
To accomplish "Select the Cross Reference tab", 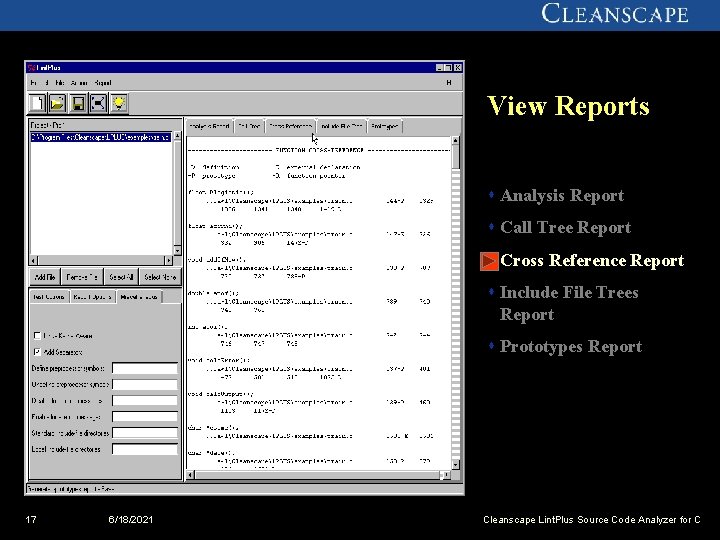I will (291, 126).
